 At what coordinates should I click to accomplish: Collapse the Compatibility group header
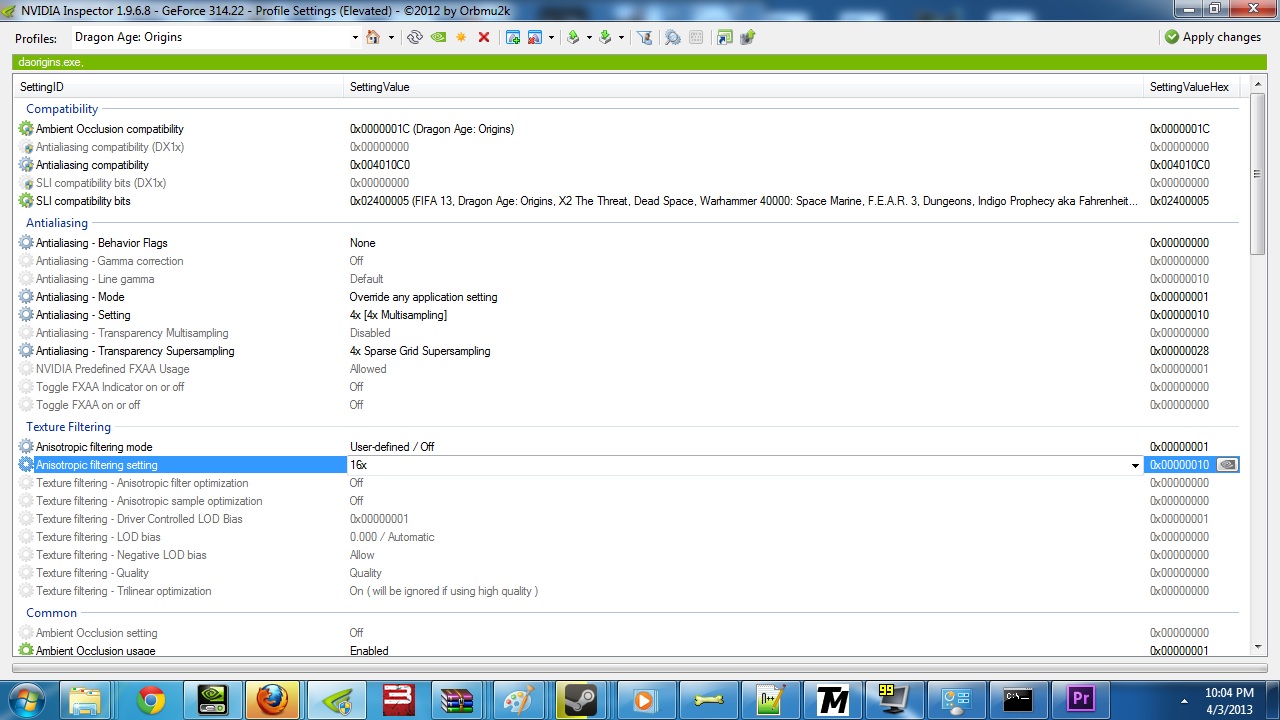click(62, 109)
